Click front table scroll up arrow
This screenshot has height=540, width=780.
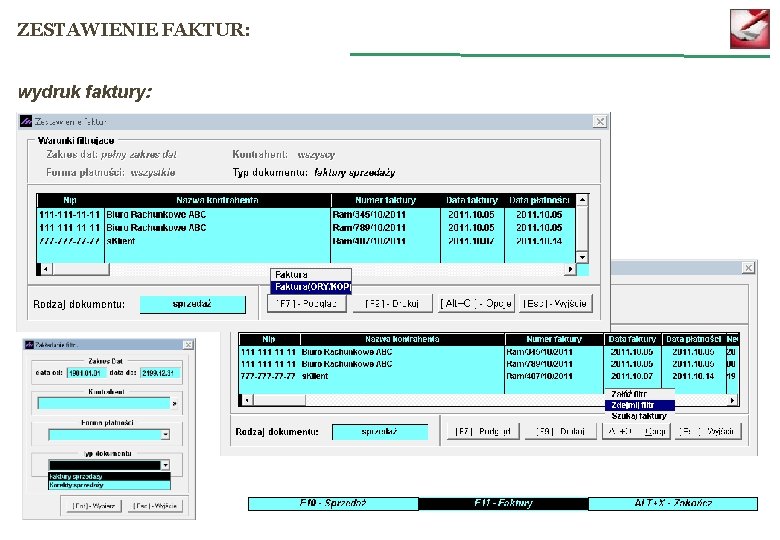[x=582, y=199]
